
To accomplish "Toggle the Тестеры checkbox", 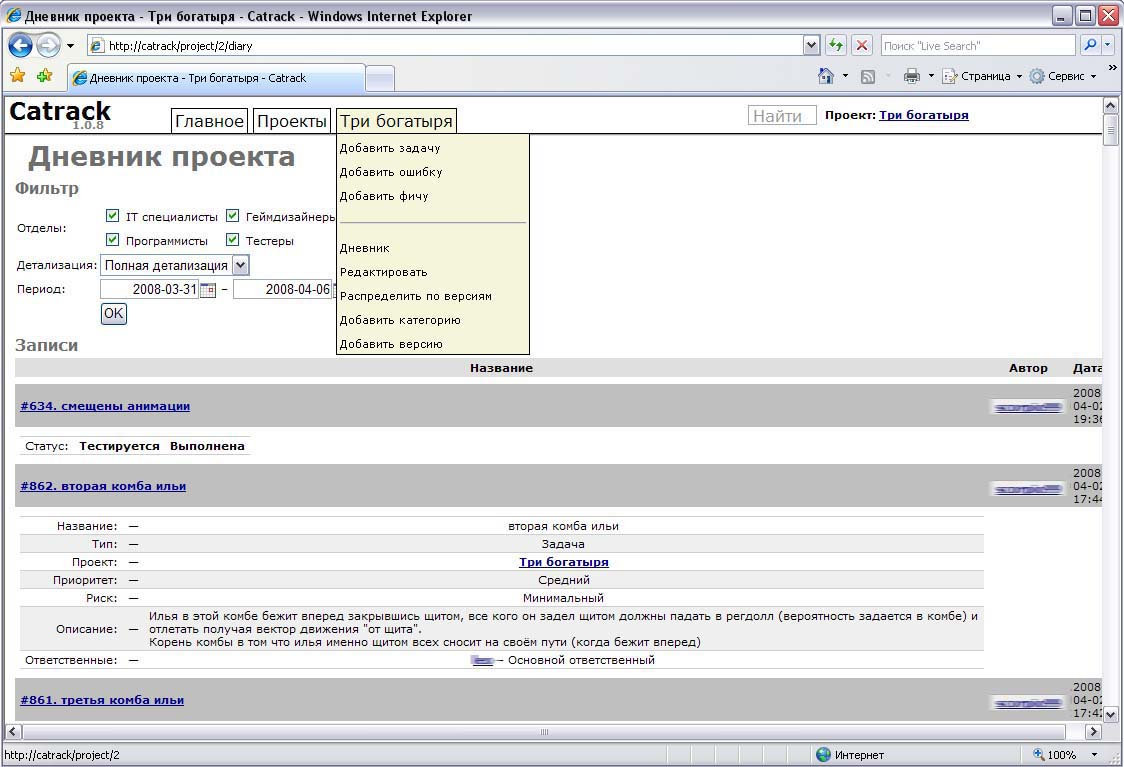I will [233, 240].
